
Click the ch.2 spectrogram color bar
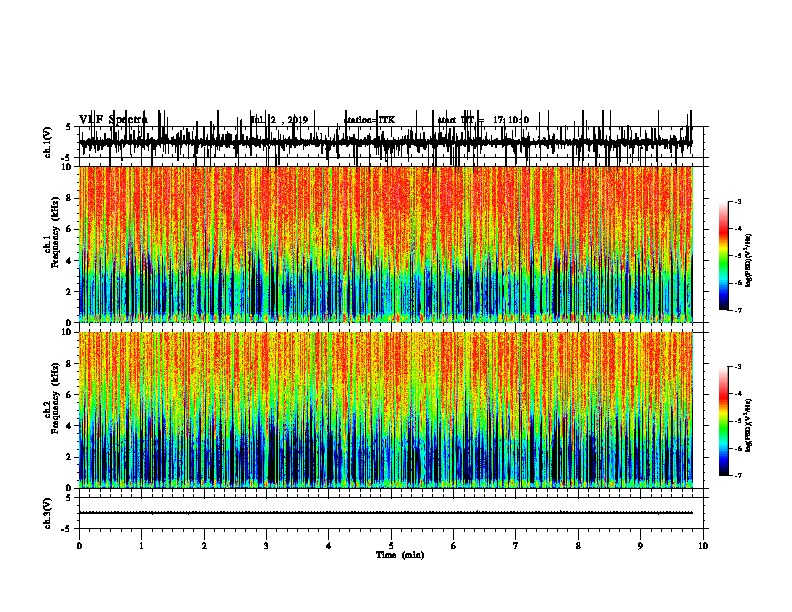724,421
